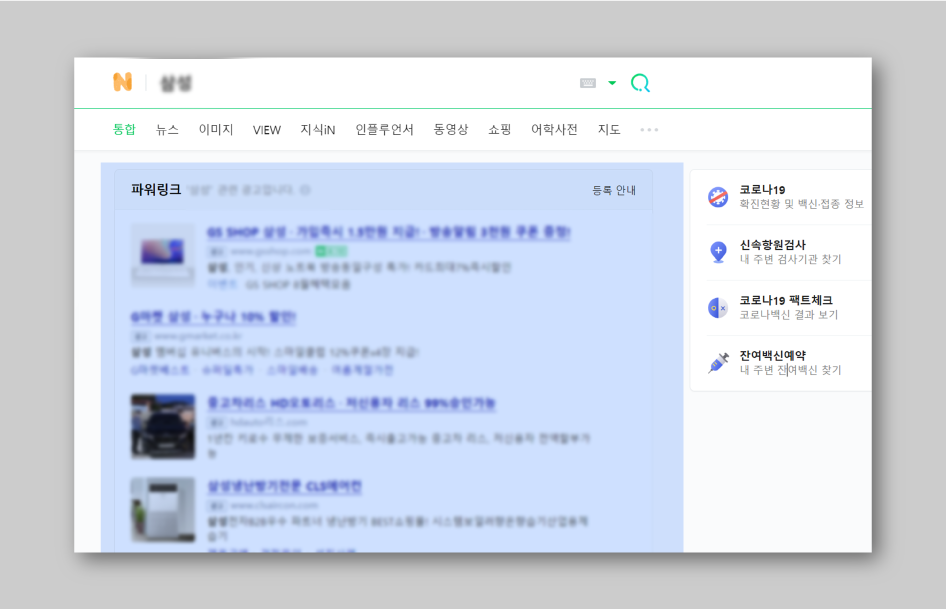Go to the 쇼핑 tab

(x=499, y=130)
